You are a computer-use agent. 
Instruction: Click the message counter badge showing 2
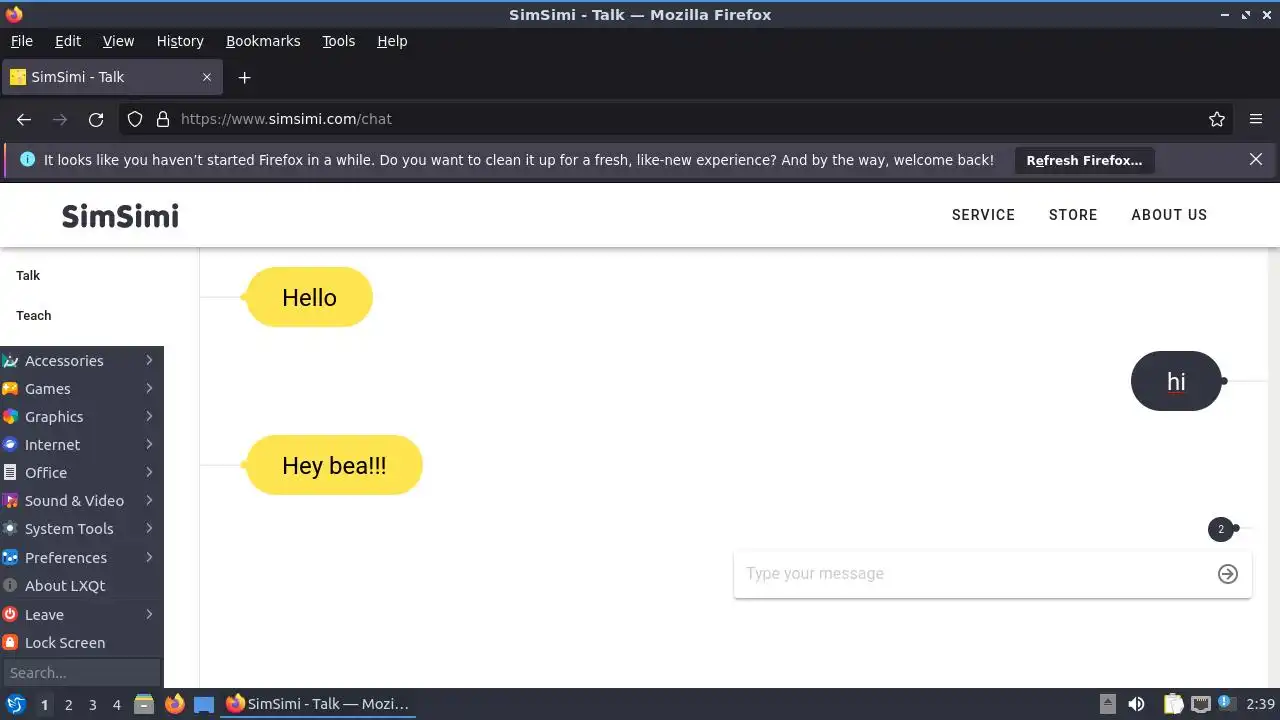tap(1220, 529)
